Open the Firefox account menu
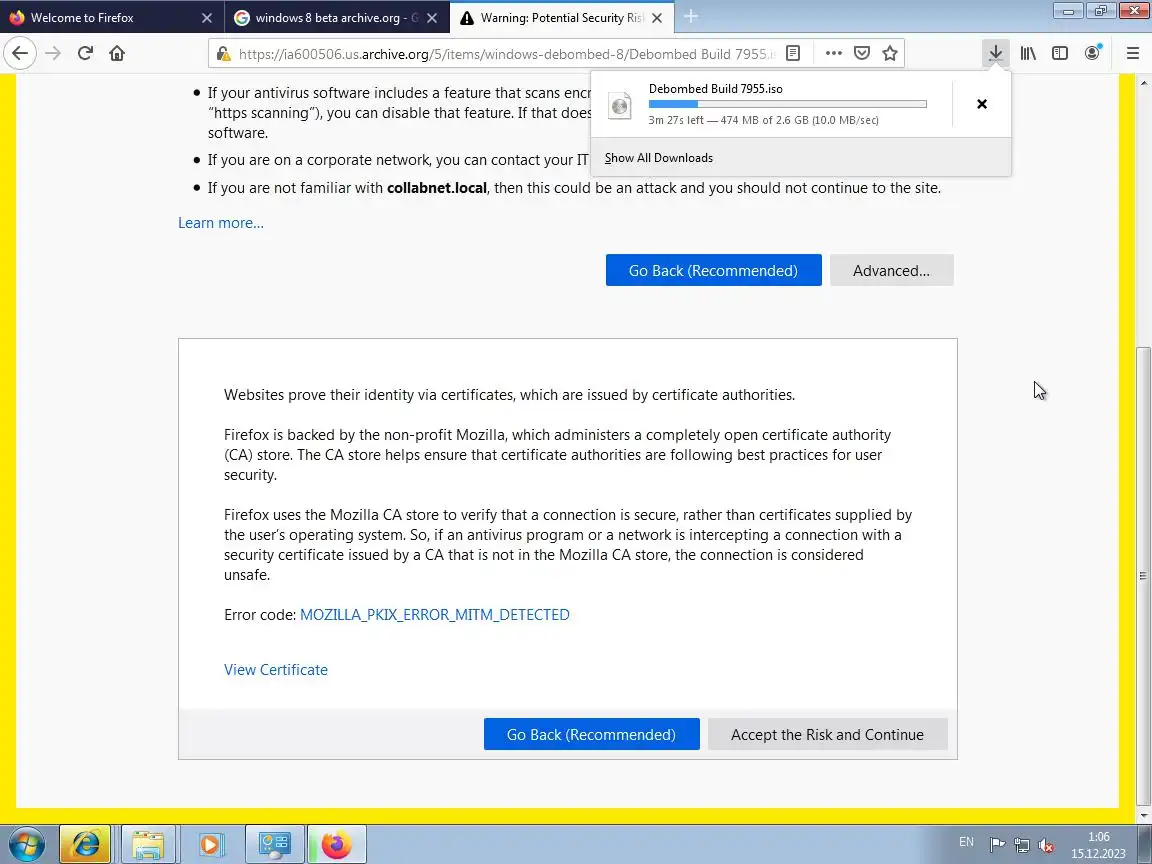 (x=1092, y=53)
